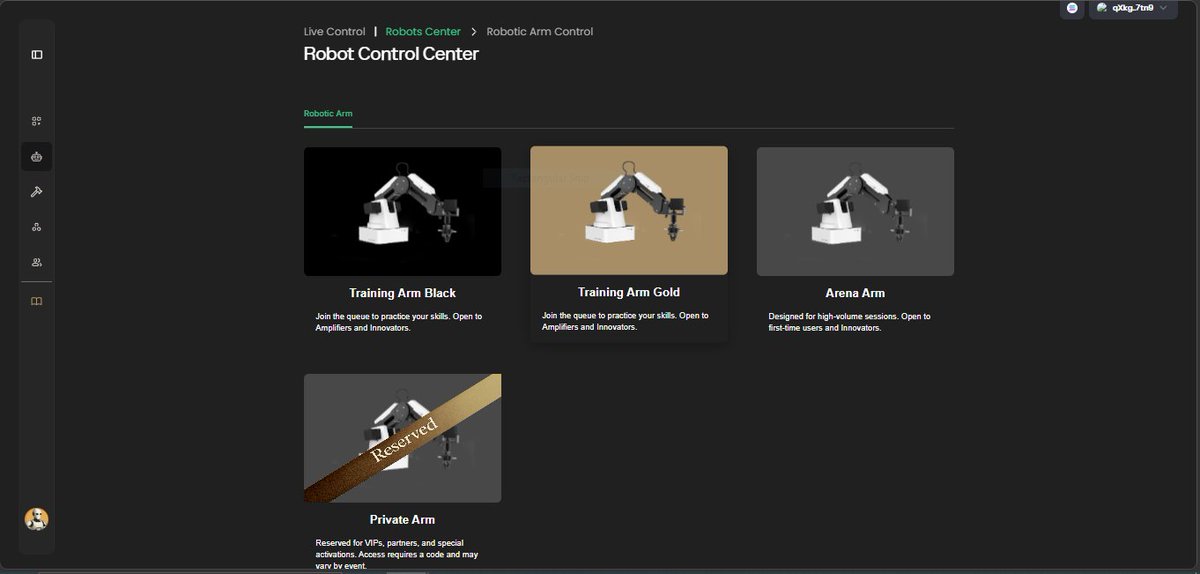Toggle the sidebar panel icon
The image size is (1200, 574).
(37, 54)
